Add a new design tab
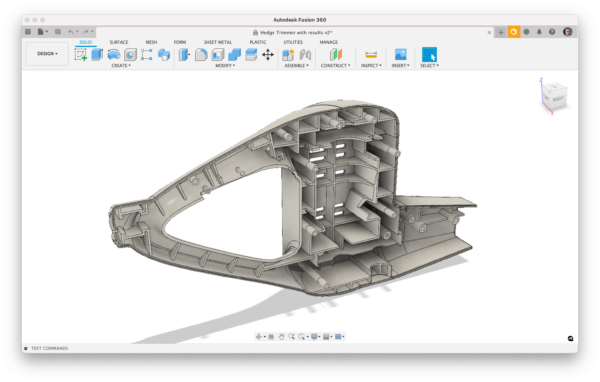 (501, 32)
